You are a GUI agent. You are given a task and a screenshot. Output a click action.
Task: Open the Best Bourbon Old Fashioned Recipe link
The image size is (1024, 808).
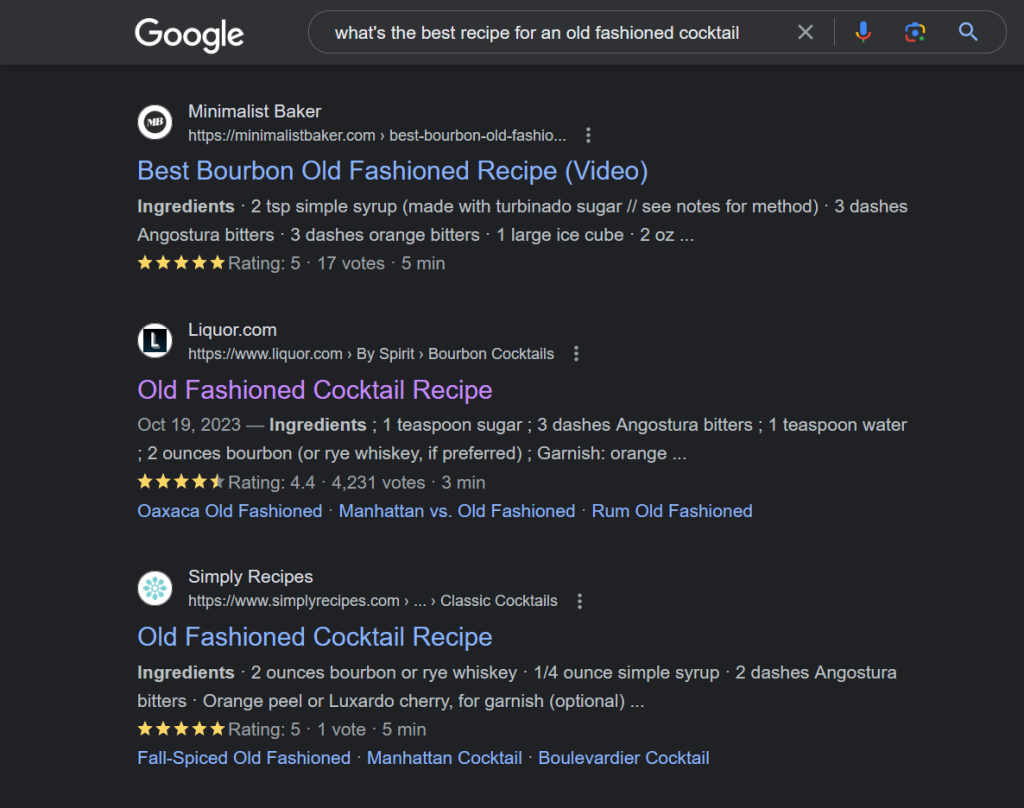pos(391,171)
